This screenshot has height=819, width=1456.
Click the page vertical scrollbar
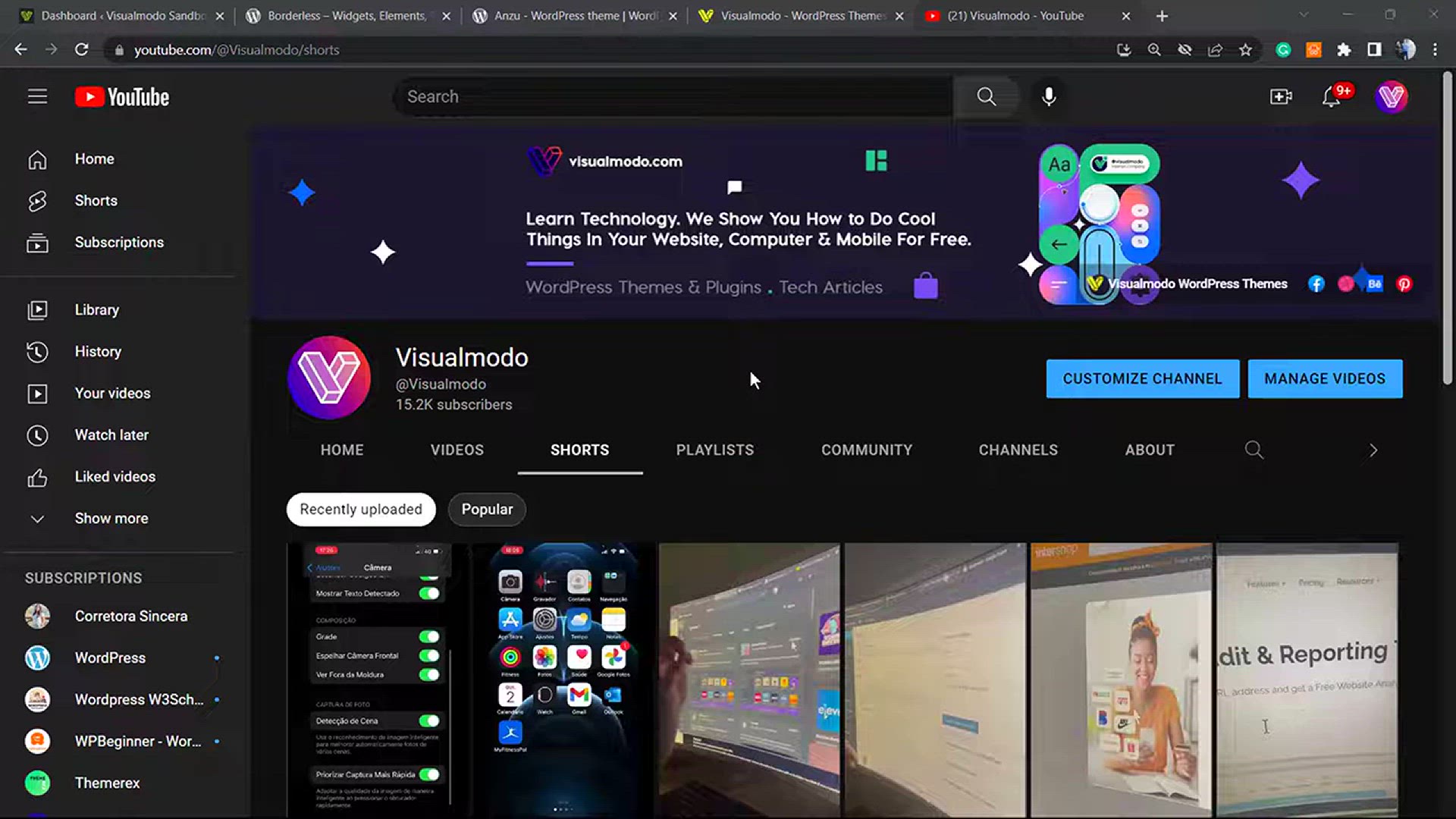1447,227
